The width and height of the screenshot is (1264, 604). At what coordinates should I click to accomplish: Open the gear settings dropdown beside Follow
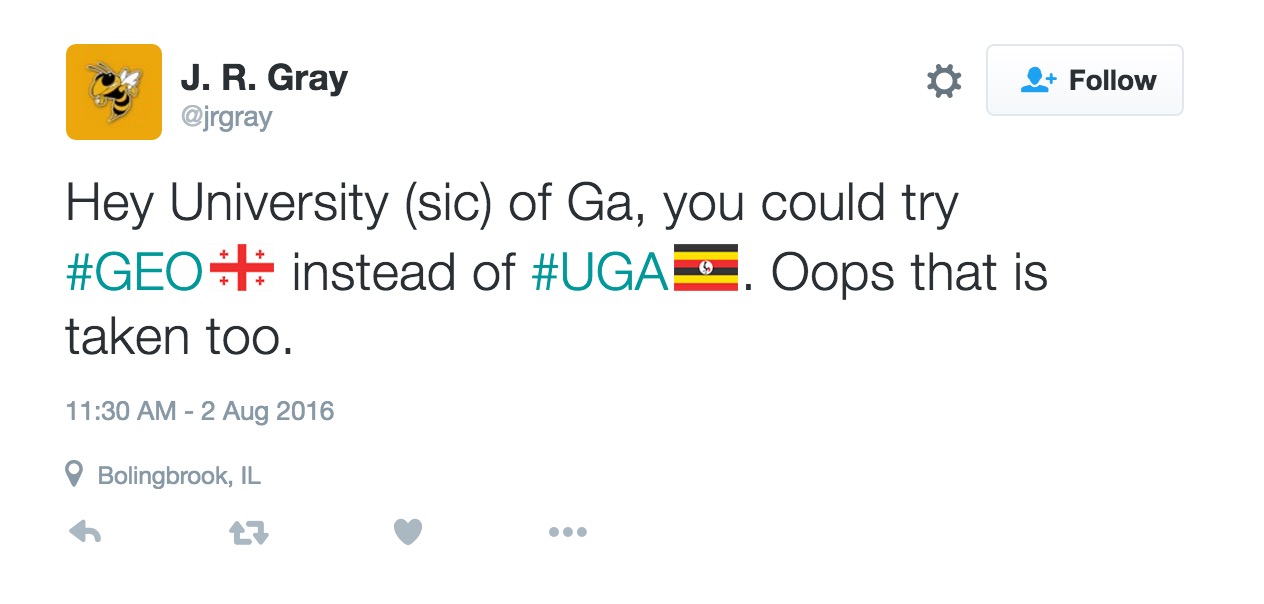(943, 81)
